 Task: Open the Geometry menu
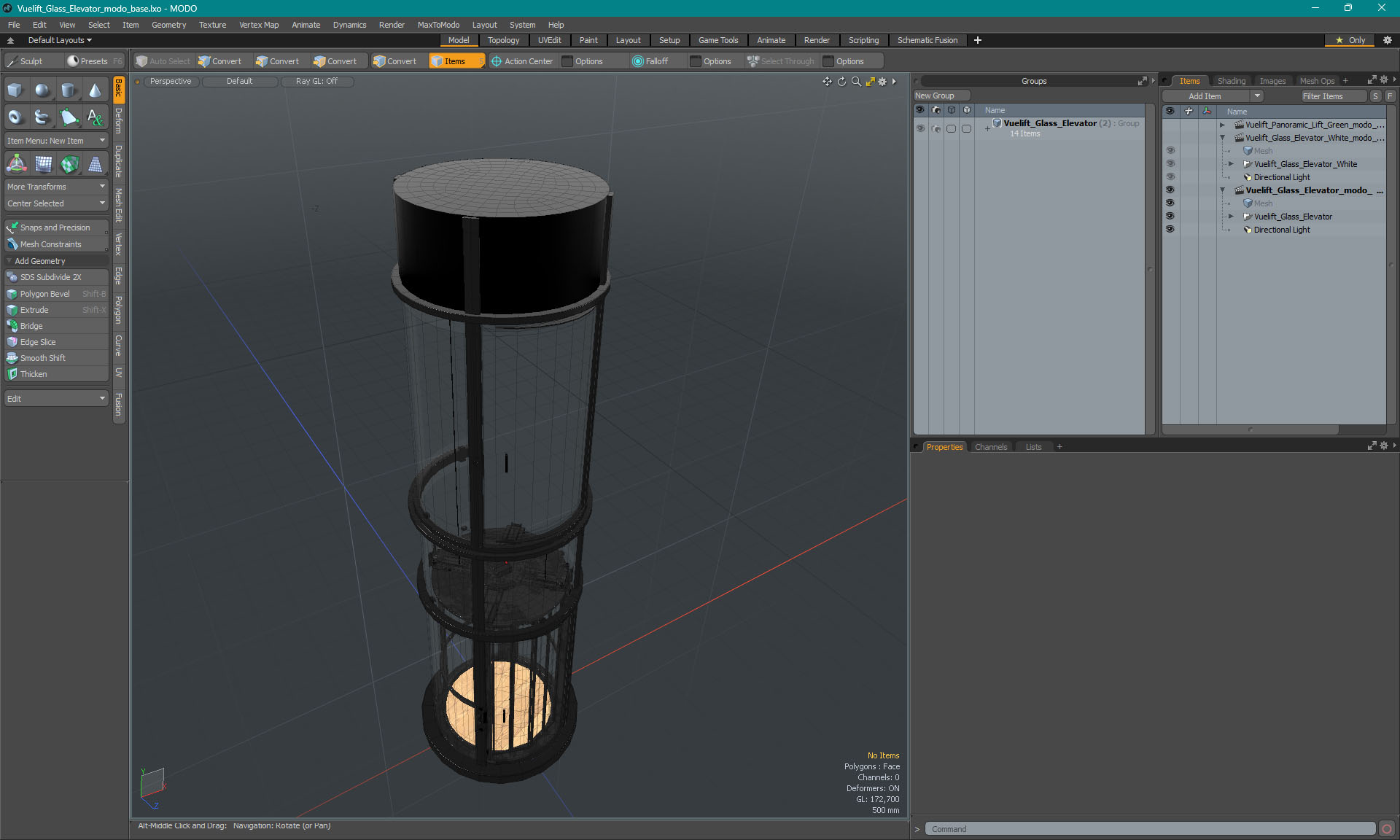pos(168,25)
